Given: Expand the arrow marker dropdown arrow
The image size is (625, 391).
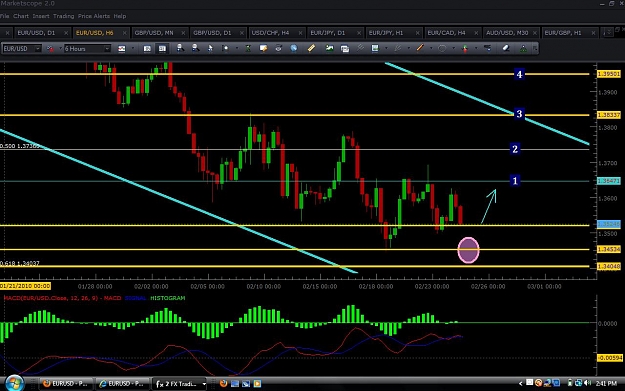Looking at the screenshot, I should [476, 49].
